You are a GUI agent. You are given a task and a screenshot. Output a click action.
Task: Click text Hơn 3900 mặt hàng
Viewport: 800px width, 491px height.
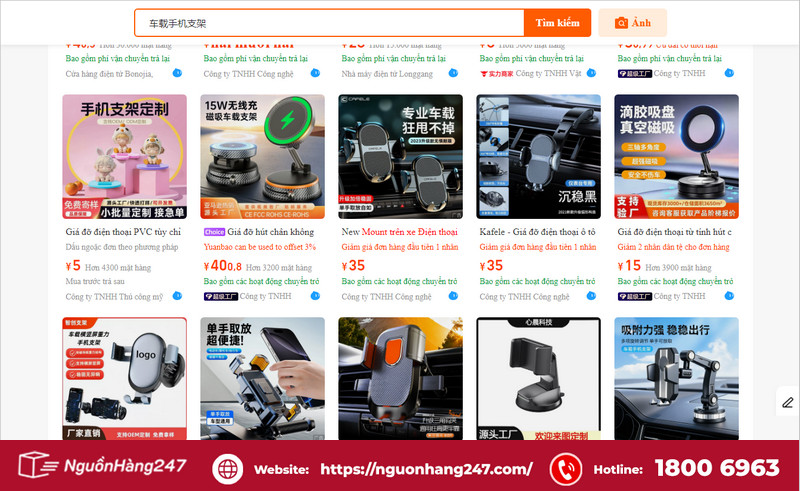point(678,267)
